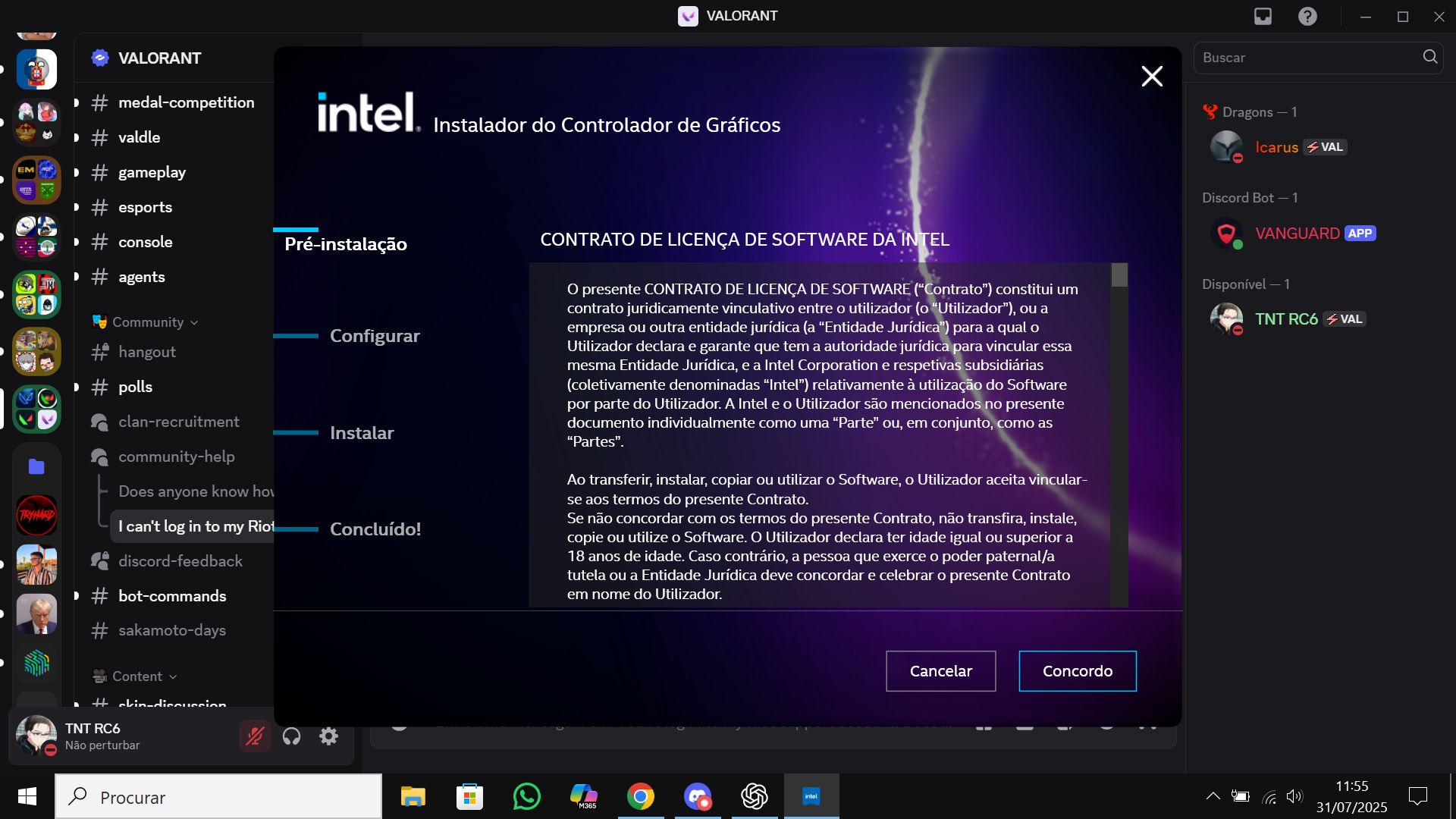Open the network icon in system tray
Viewport: 1456px width, 819px height.
click(x=1269, y=796)
